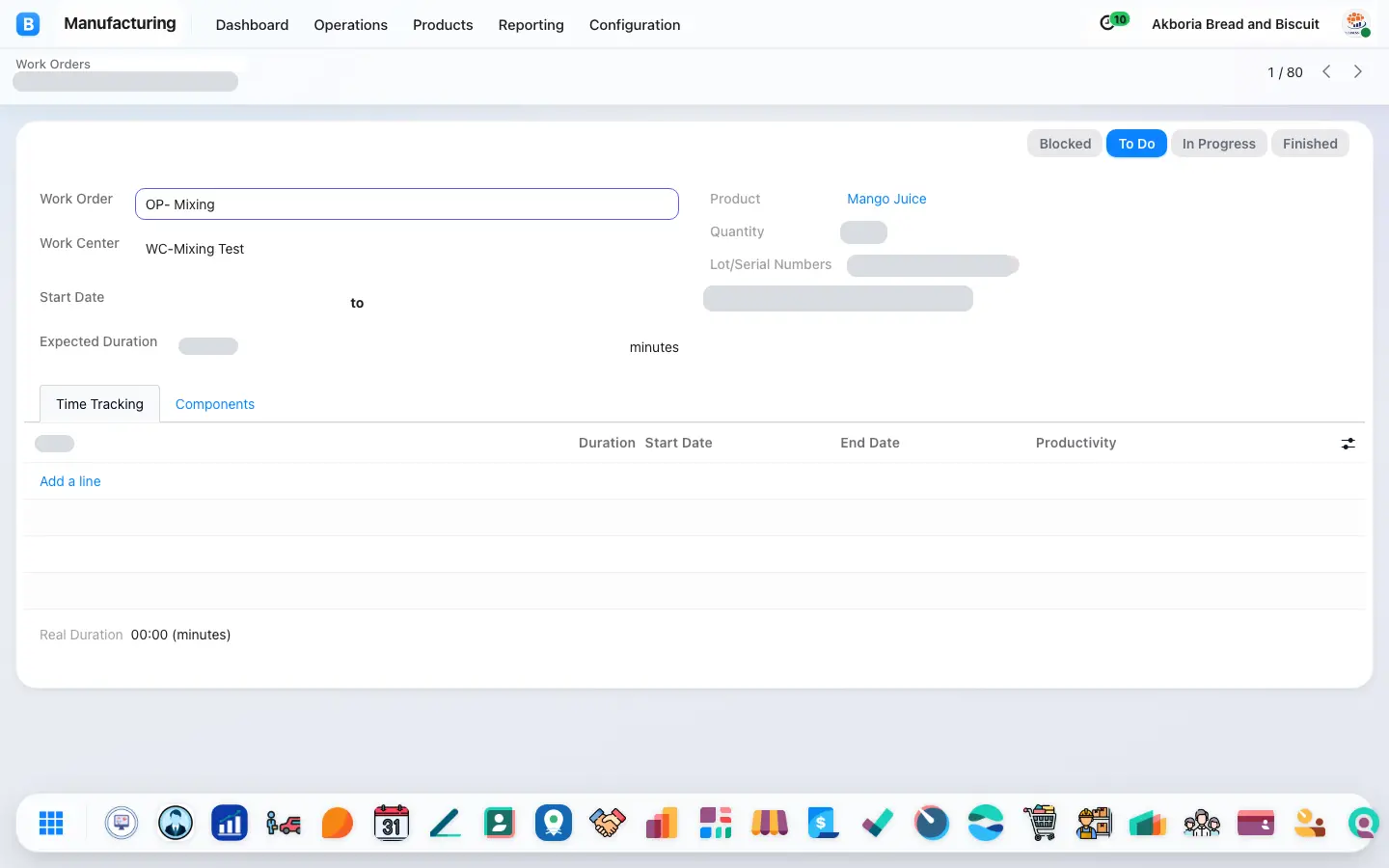Image resolution: width=1389 pixels, height=868 pixels.
Task: Open the handshake CRM icon in dock
Action: click(x=608, y=823)
